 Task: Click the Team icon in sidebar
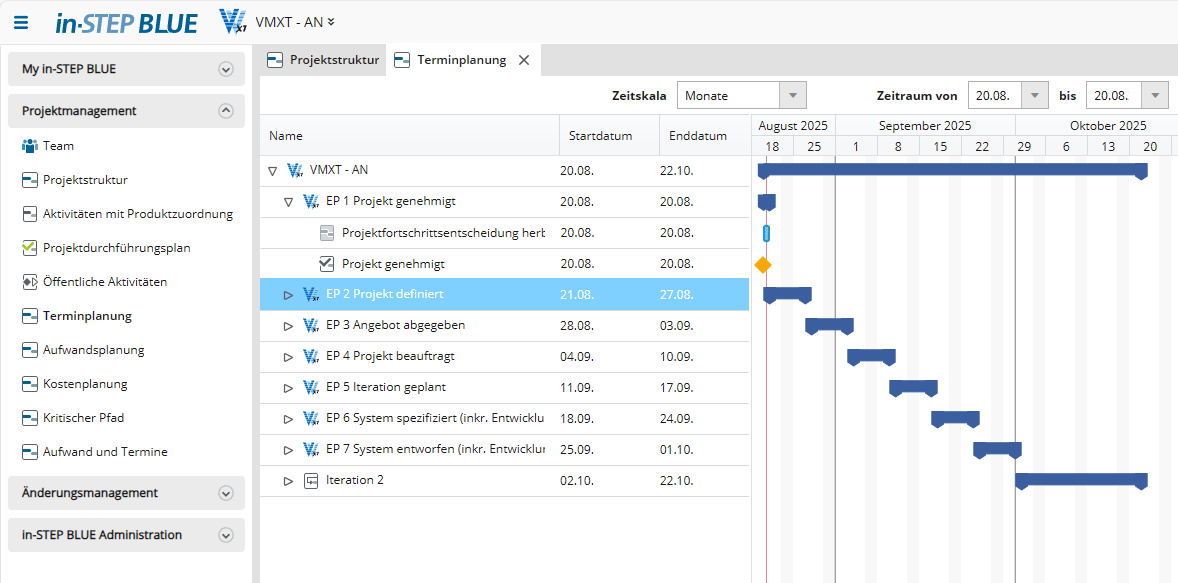click(29, 146)
